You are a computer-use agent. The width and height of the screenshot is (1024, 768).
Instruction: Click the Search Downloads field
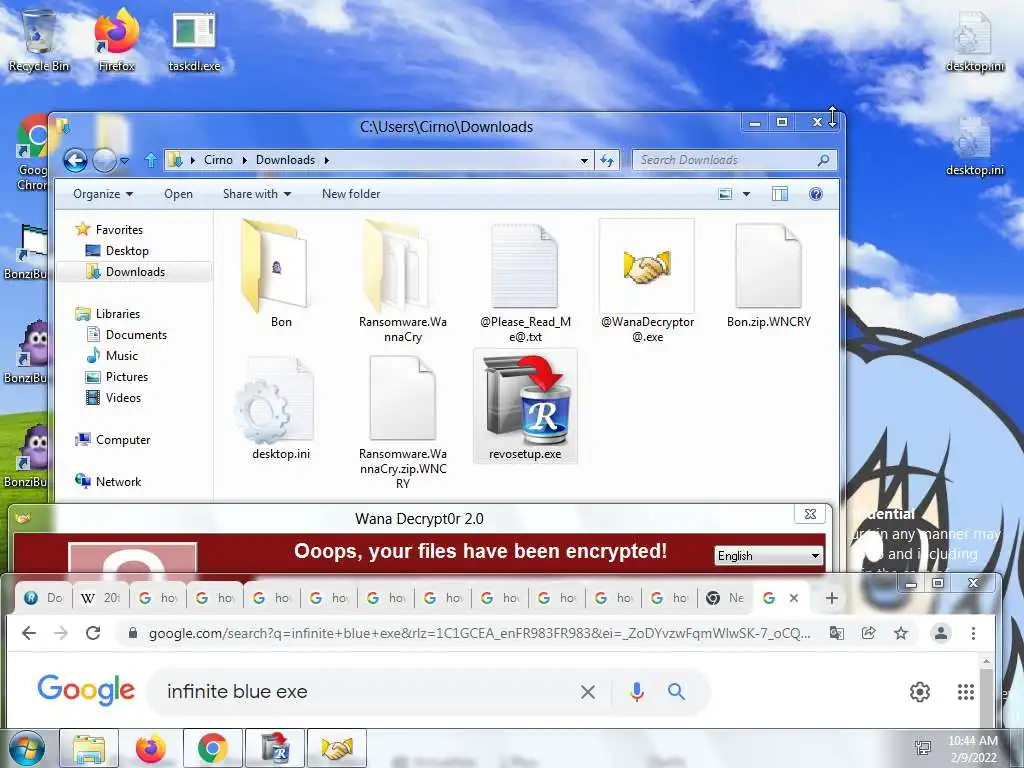tap(733, 160)
